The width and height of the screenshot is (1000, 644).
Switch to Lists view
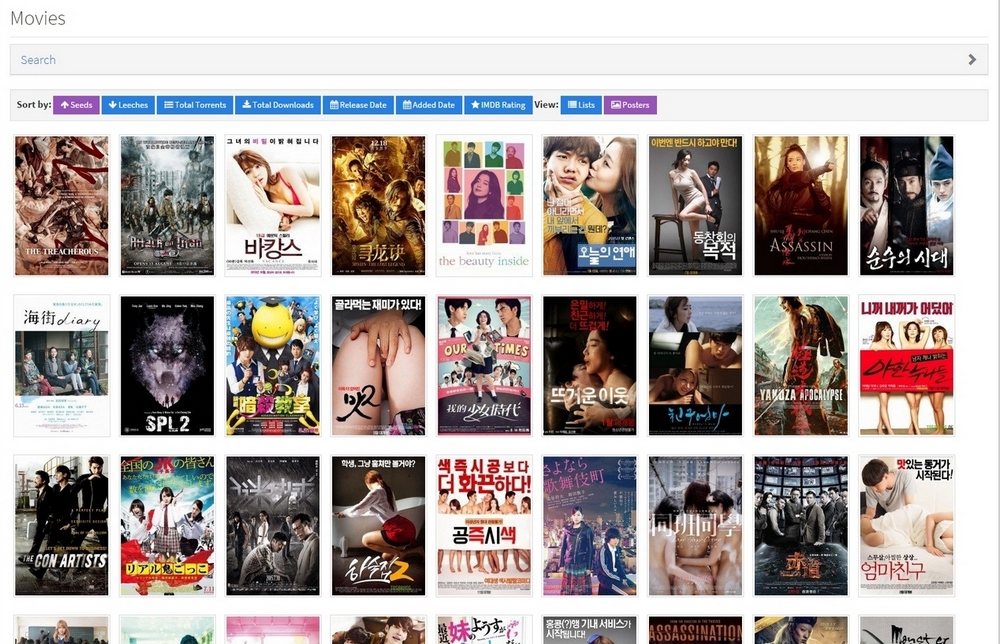(x=581, y=105)
